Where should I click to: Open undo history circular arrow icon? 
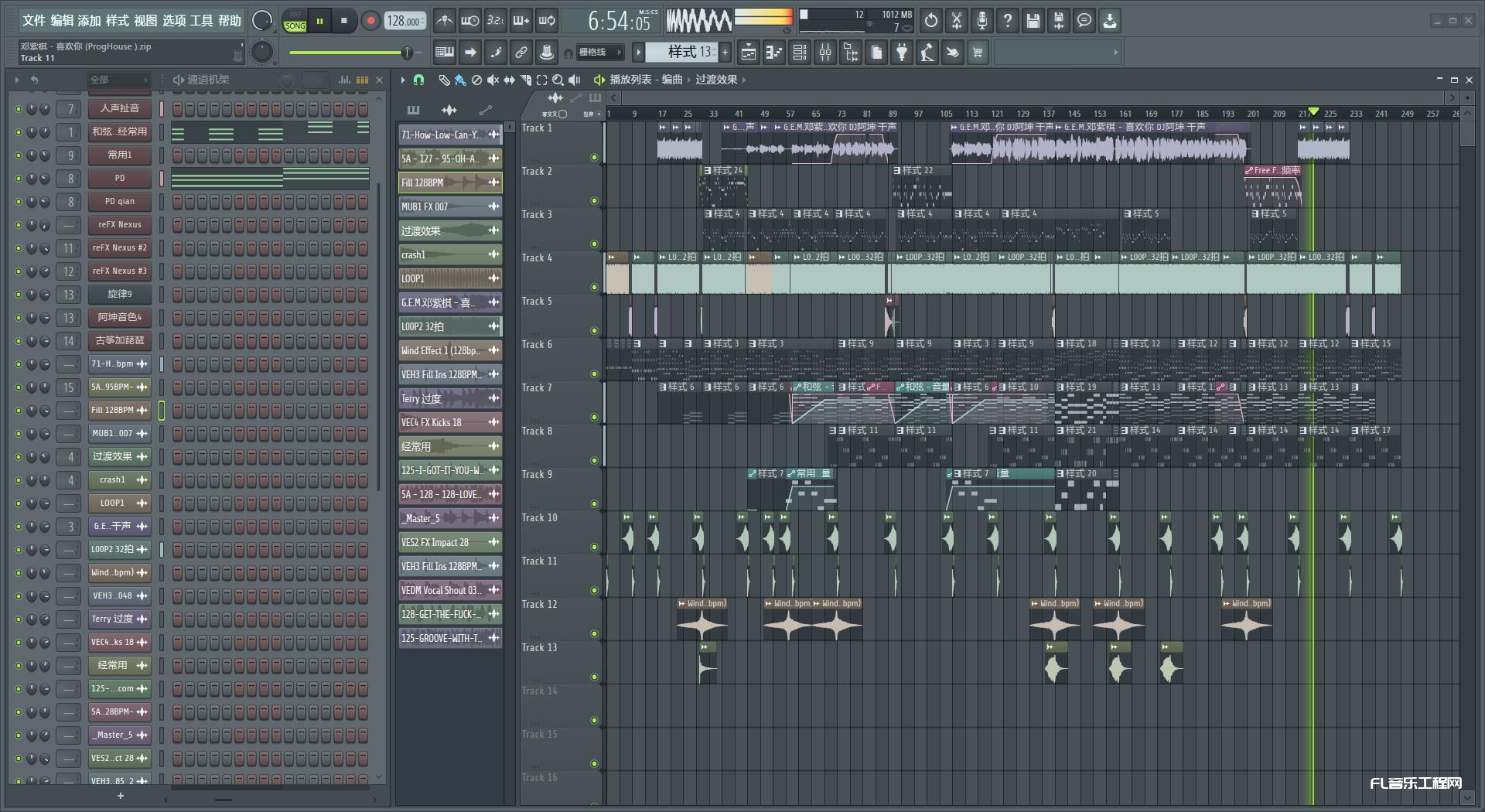pyautogui.click(x=931, y=21)
